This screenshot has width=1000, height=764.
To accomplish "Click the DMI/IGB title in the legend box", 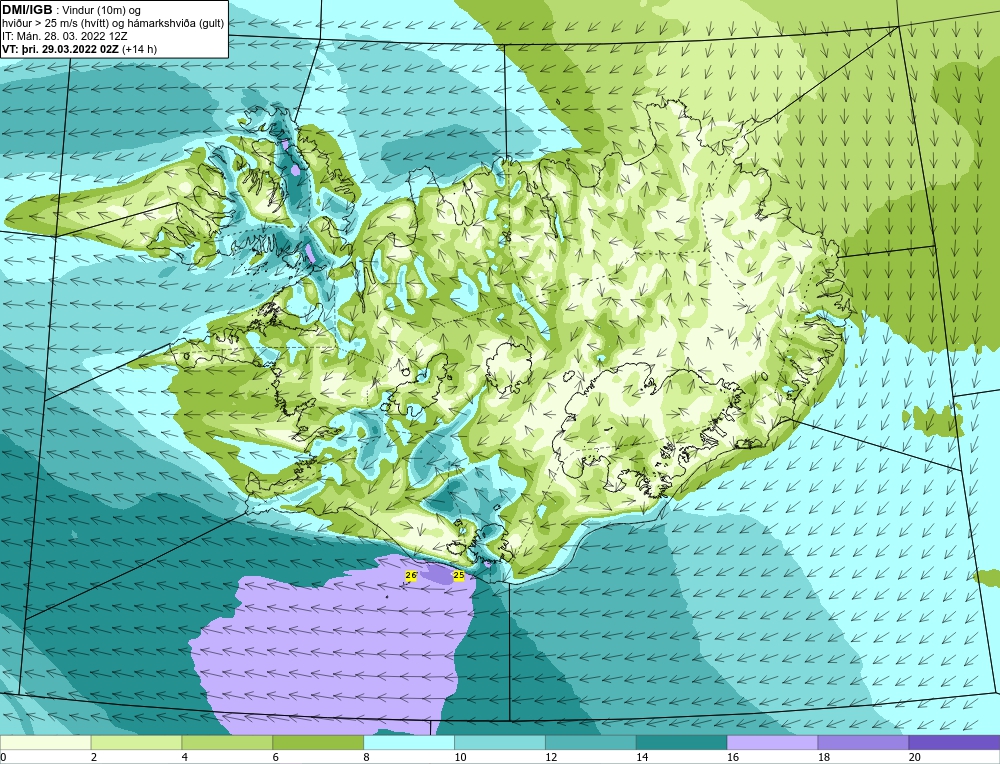I will click(x=27, y=10).
